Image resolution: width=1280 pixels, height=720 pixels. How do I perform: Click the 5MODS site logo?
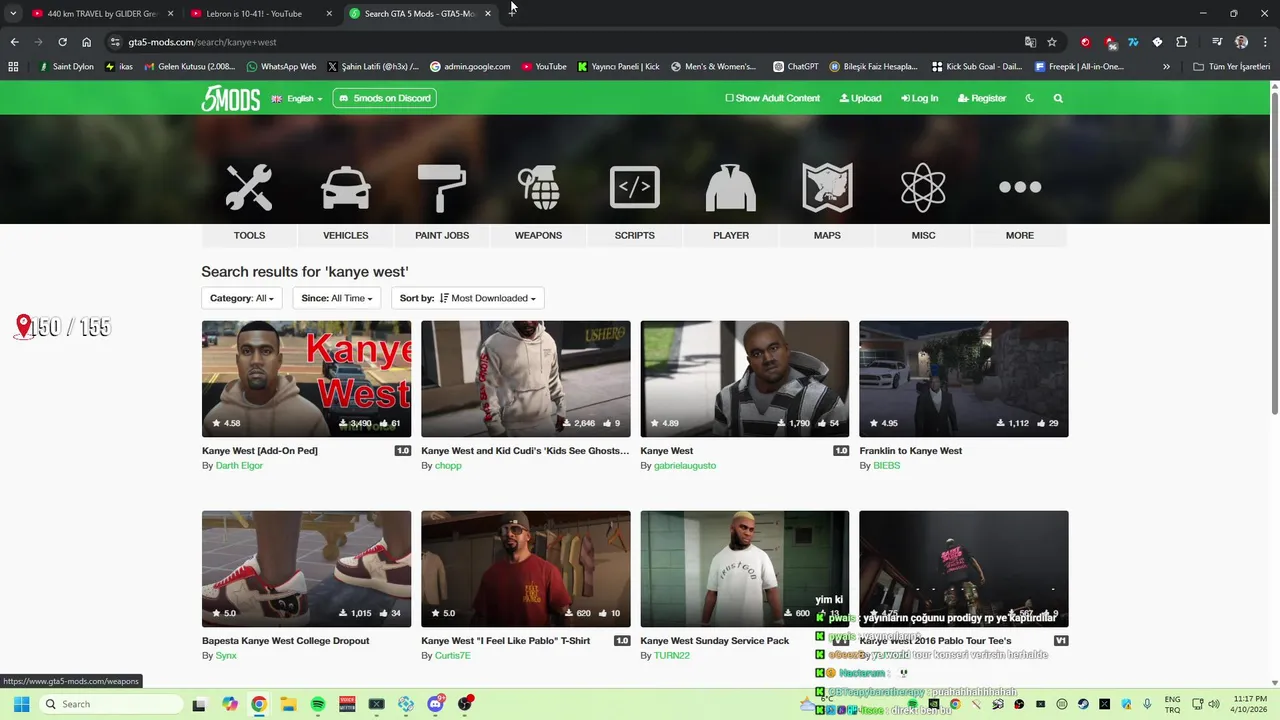[231, 98]
